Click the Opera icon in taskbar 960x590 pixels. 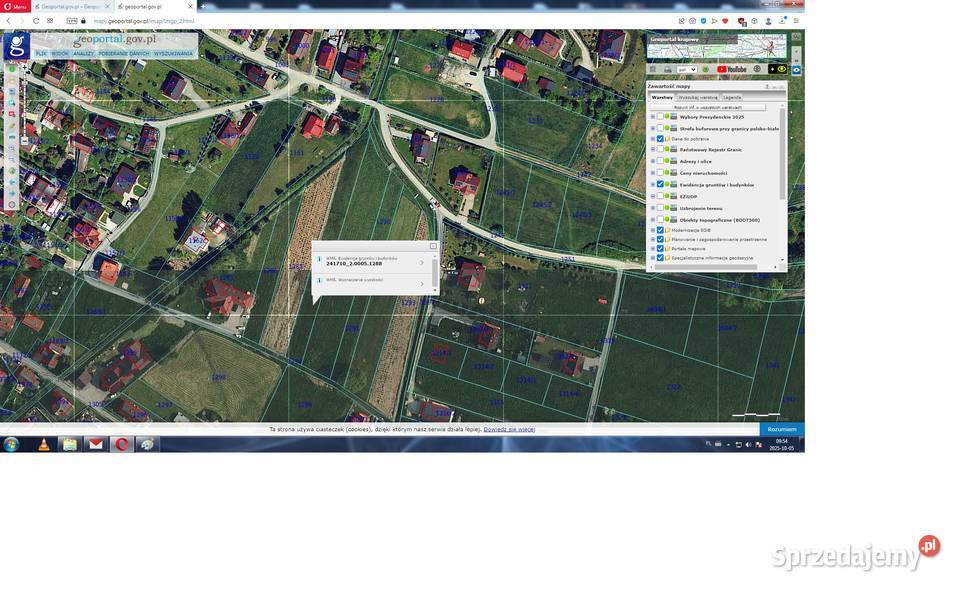121,444
